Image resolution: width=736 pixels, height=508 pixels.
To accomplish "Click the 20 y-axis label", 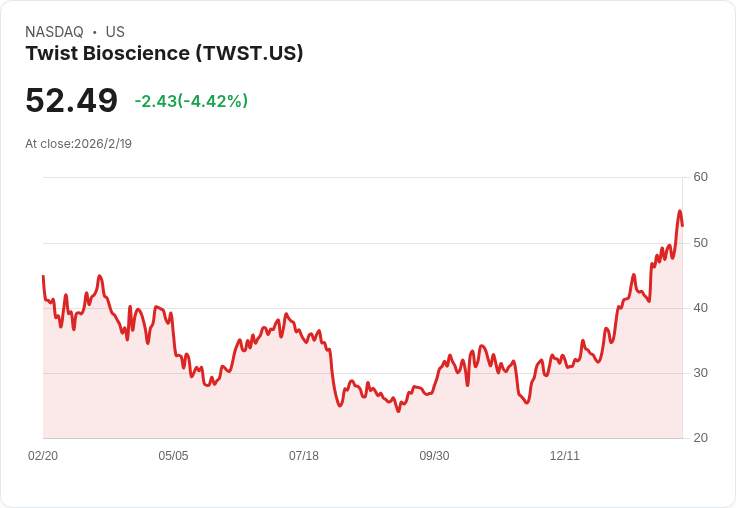I will (x=700, y=438).
